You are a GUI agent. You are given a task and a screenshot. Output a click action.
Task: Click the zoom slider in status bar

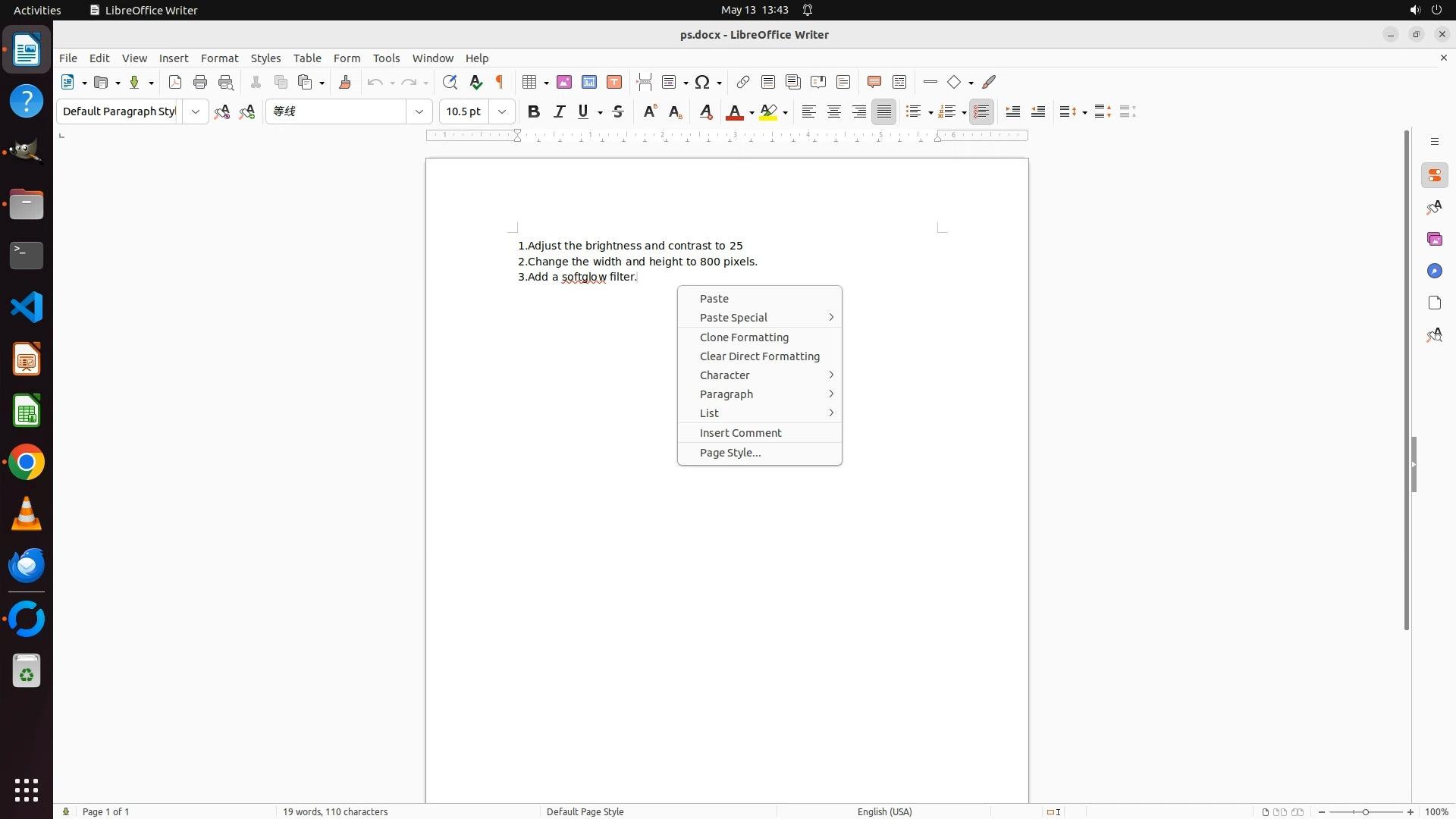[x=1365, y=811]
